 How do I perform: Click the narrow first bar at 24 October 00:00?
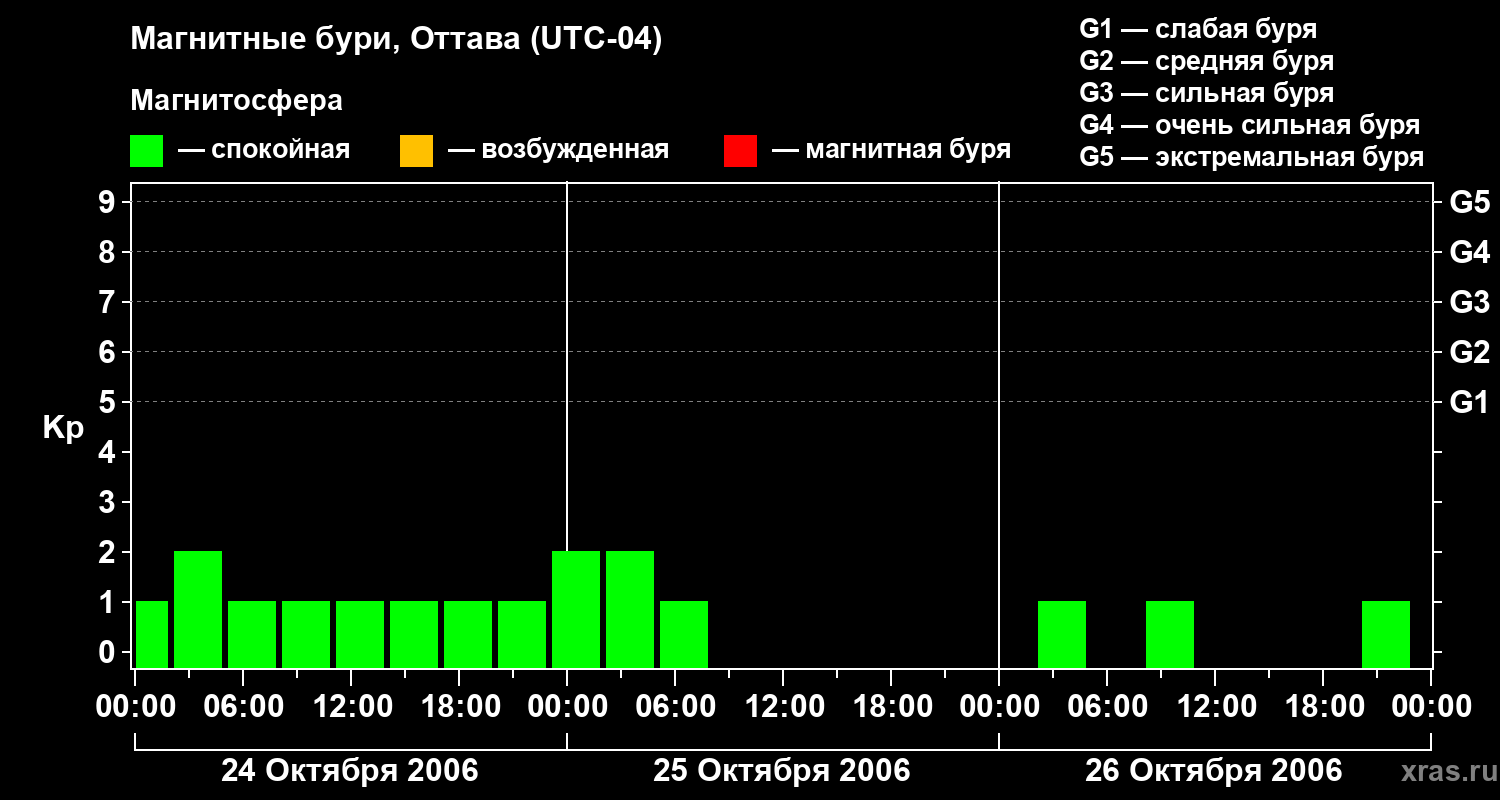click(x=152, y=635)
